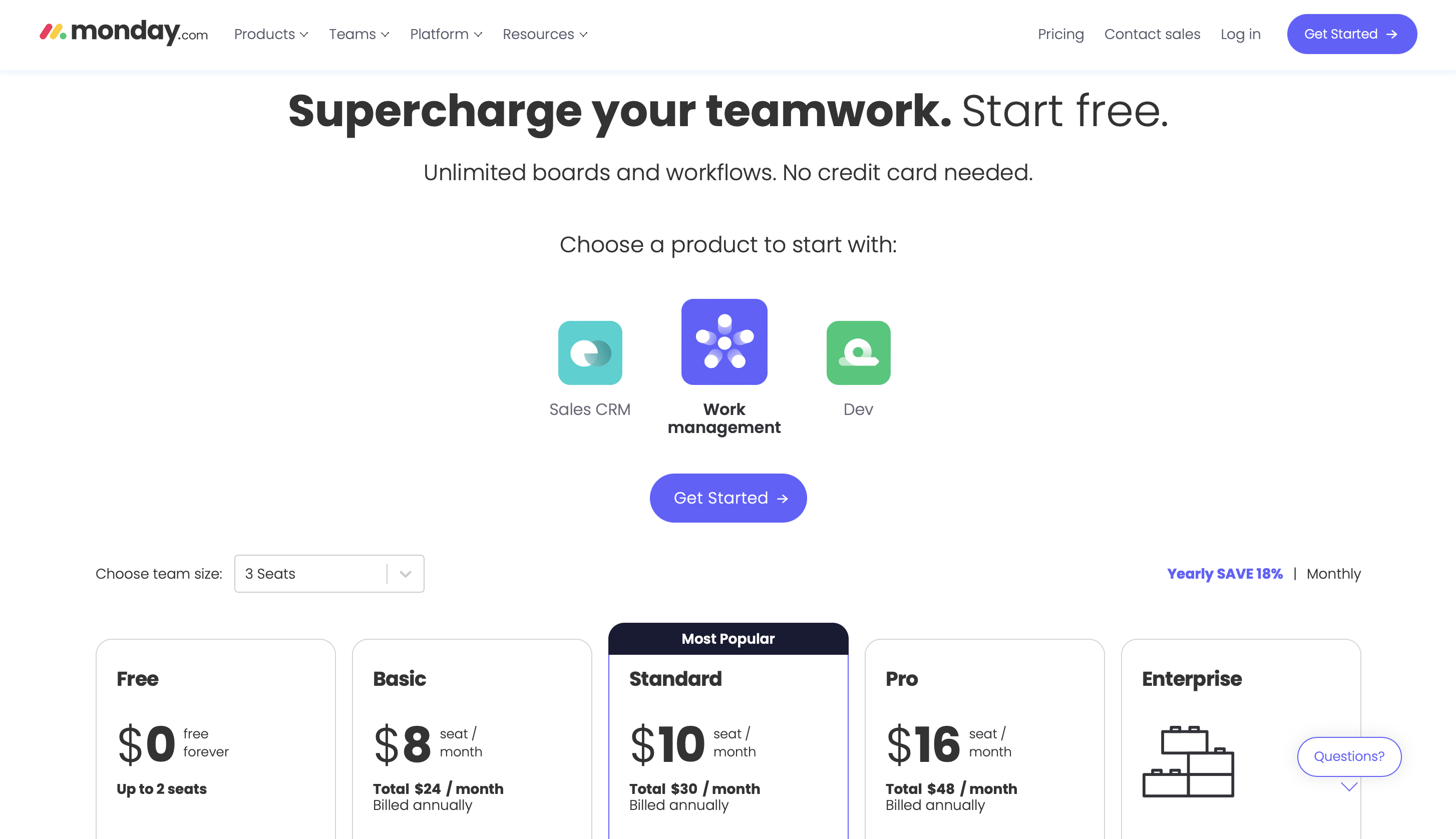
Task: Open the Teams dropdown menu
Action: tap(358, 34)
